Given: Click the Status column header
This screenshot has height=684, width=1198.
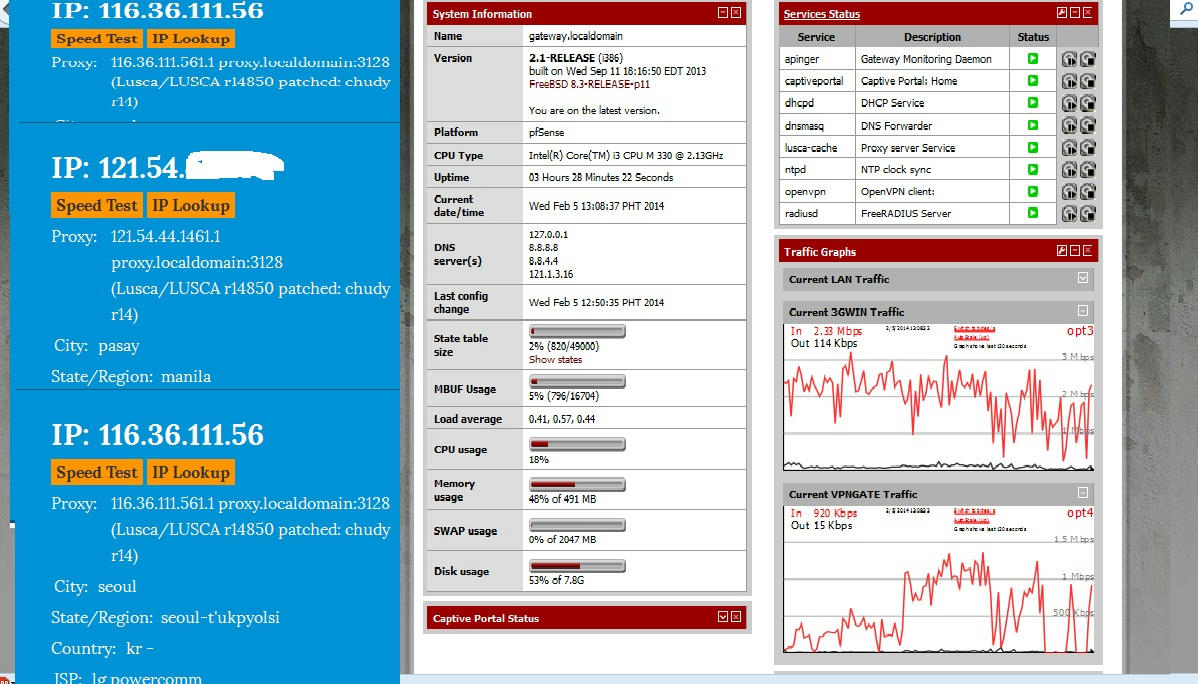Looking at the screenshot, I should click(1033, 37).
